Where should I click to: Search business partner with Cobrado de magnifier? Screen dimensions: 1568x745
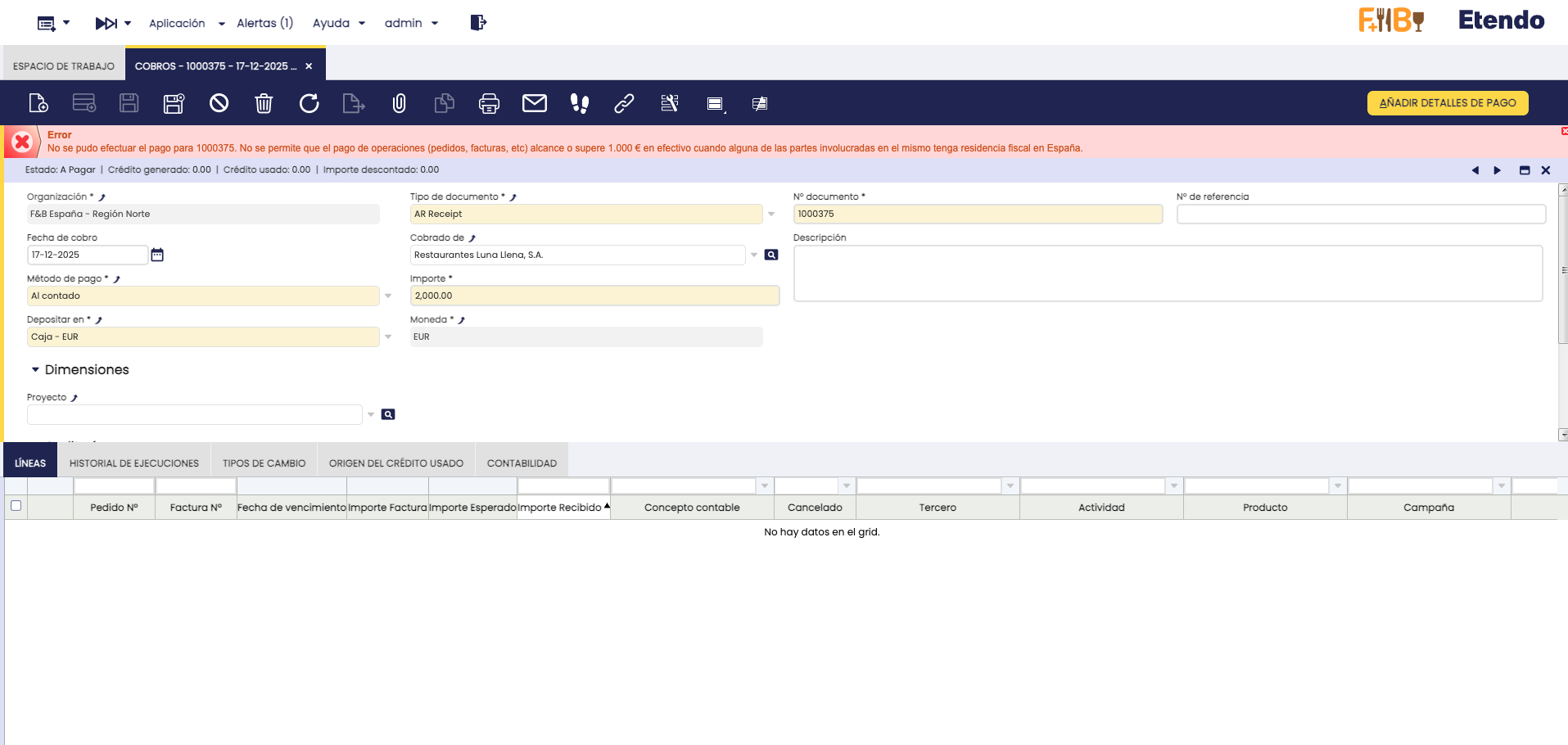click(x=771, y=255)
